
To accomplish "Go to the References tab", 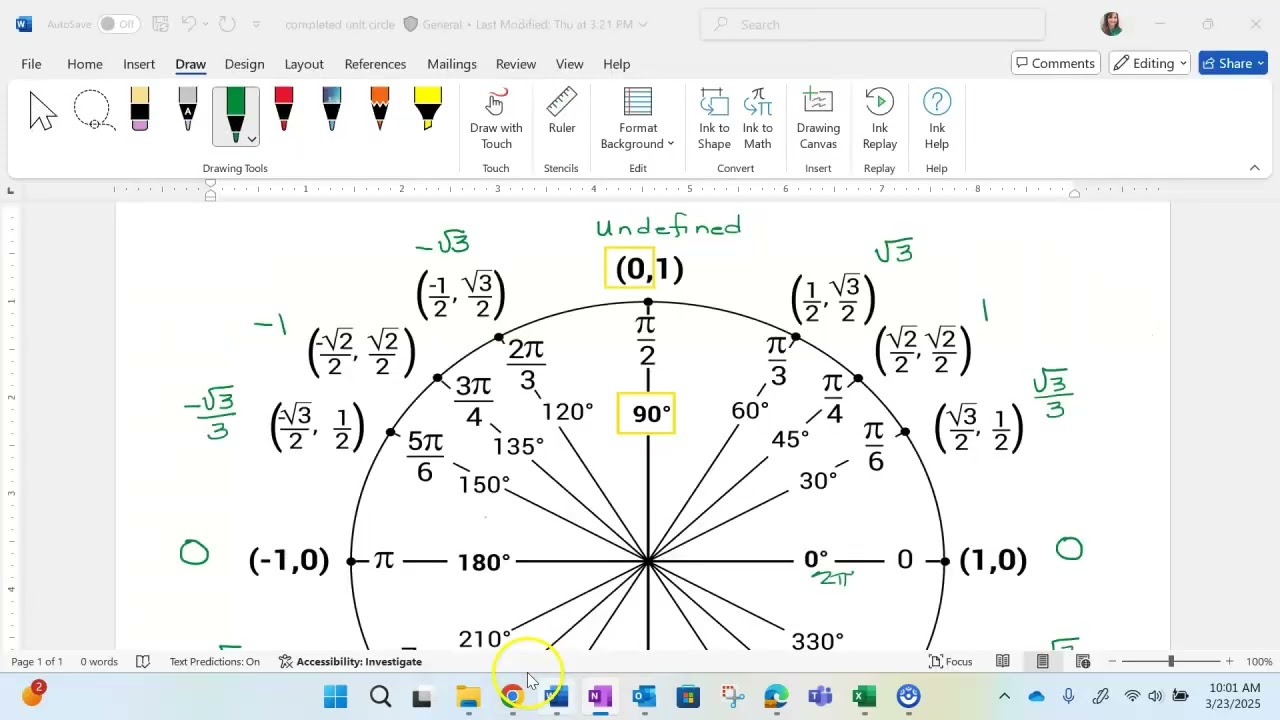I will point(375,64).
